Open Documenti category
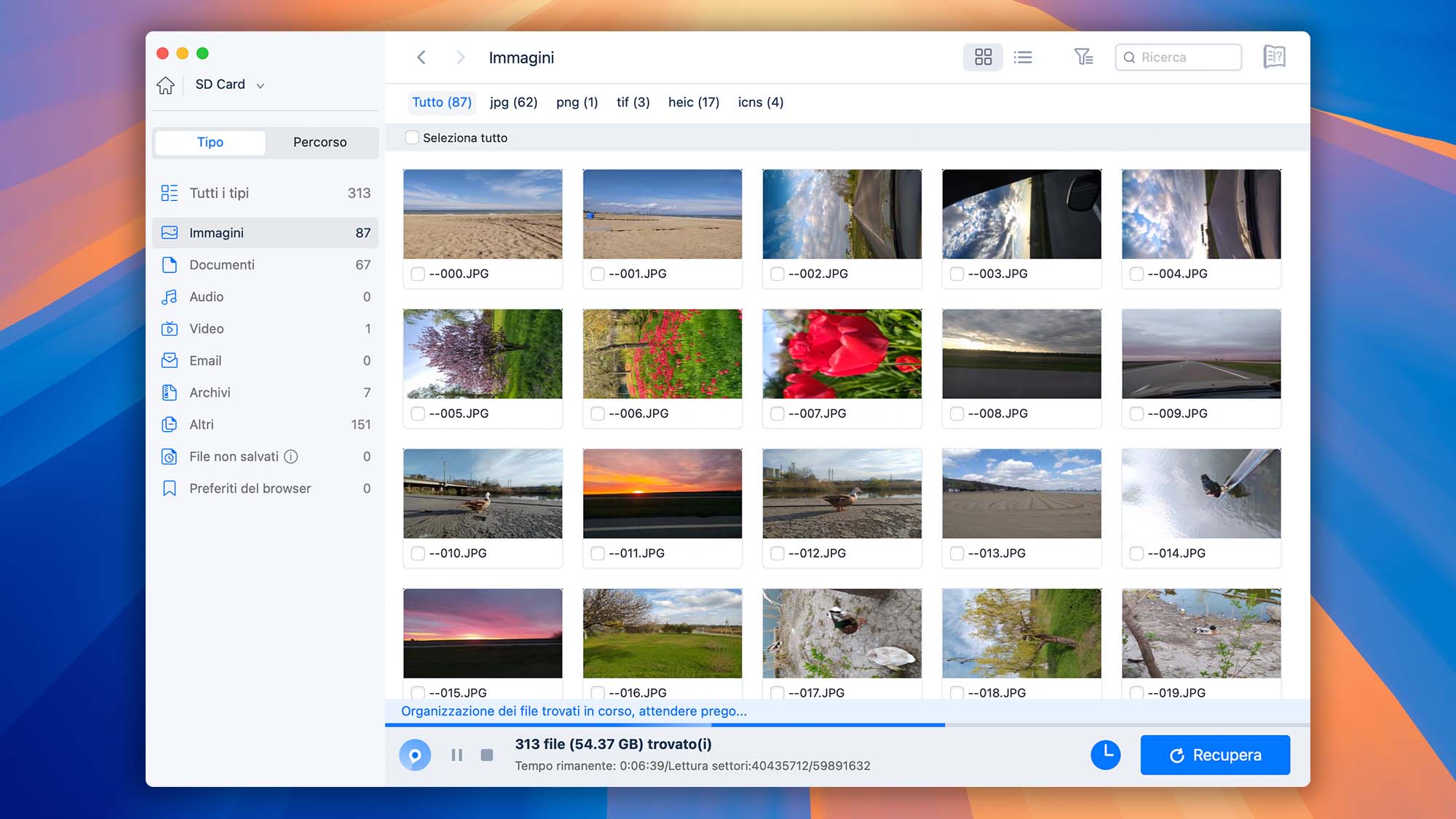Image resolution: width=1456 pixels, height=819 pixels. (x=265, y=265)
